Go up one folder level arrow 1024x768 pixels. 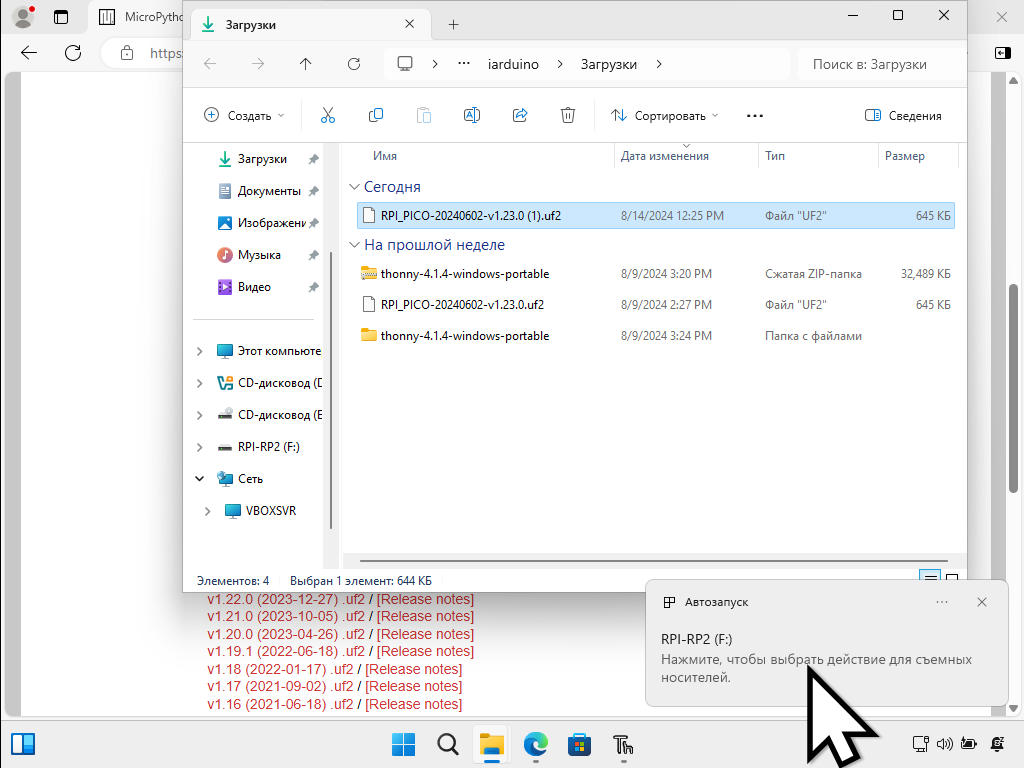[306, 64]
